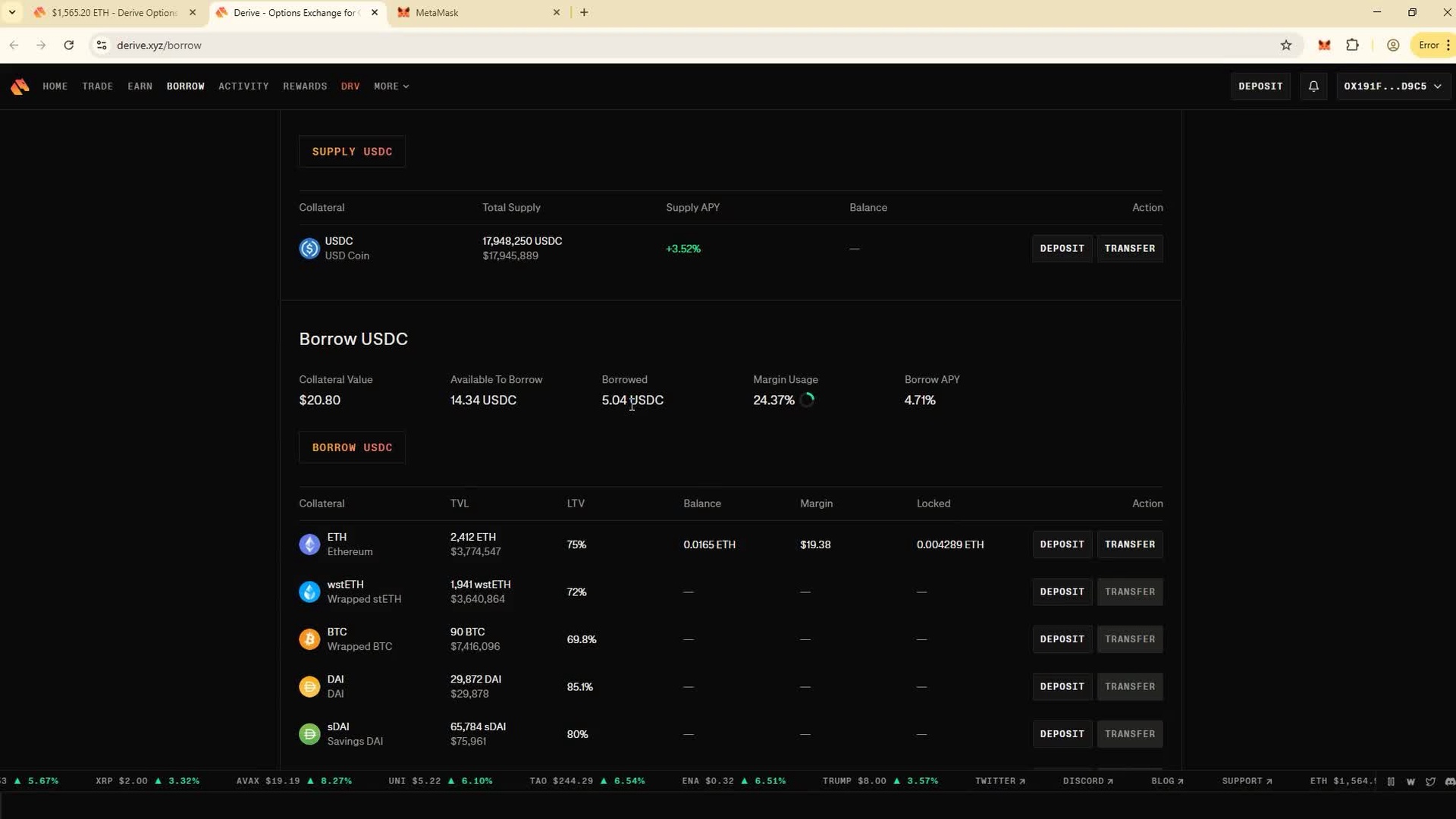Image resolution: width=1456 pixels, height=819 pixels.
Task: Click the Derive flame logo
Action: (x=20, y=86)
